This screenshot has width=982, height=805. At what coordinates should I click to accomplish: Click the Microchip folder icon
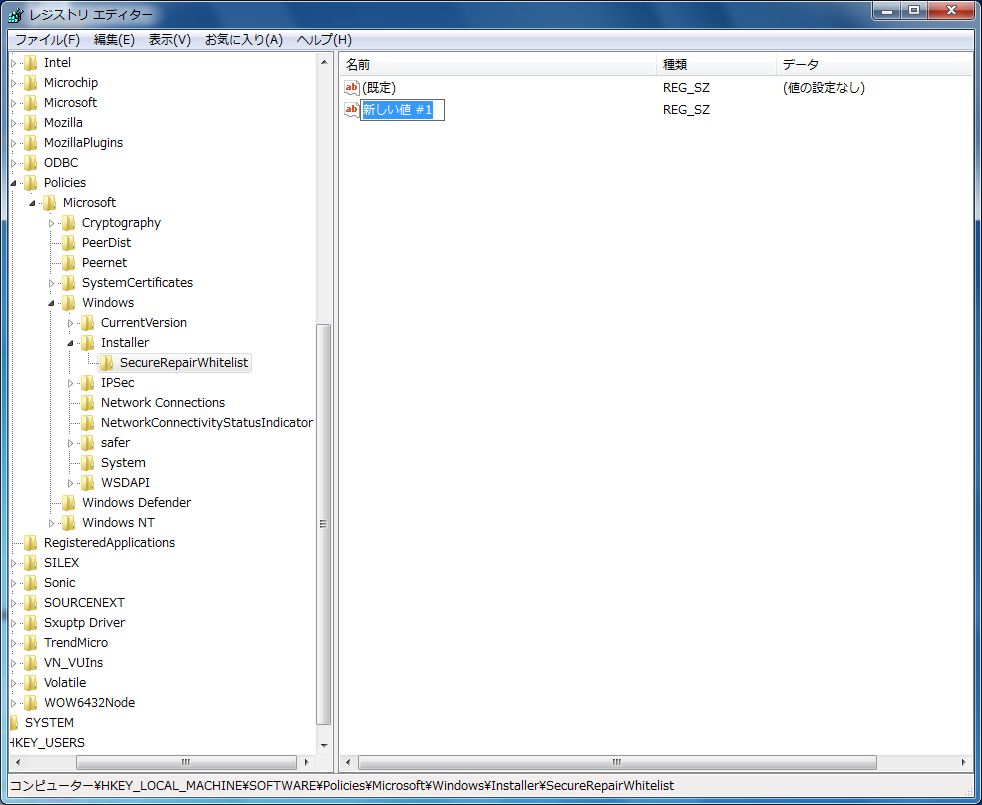pyautogui.click(x=31, y=83)
